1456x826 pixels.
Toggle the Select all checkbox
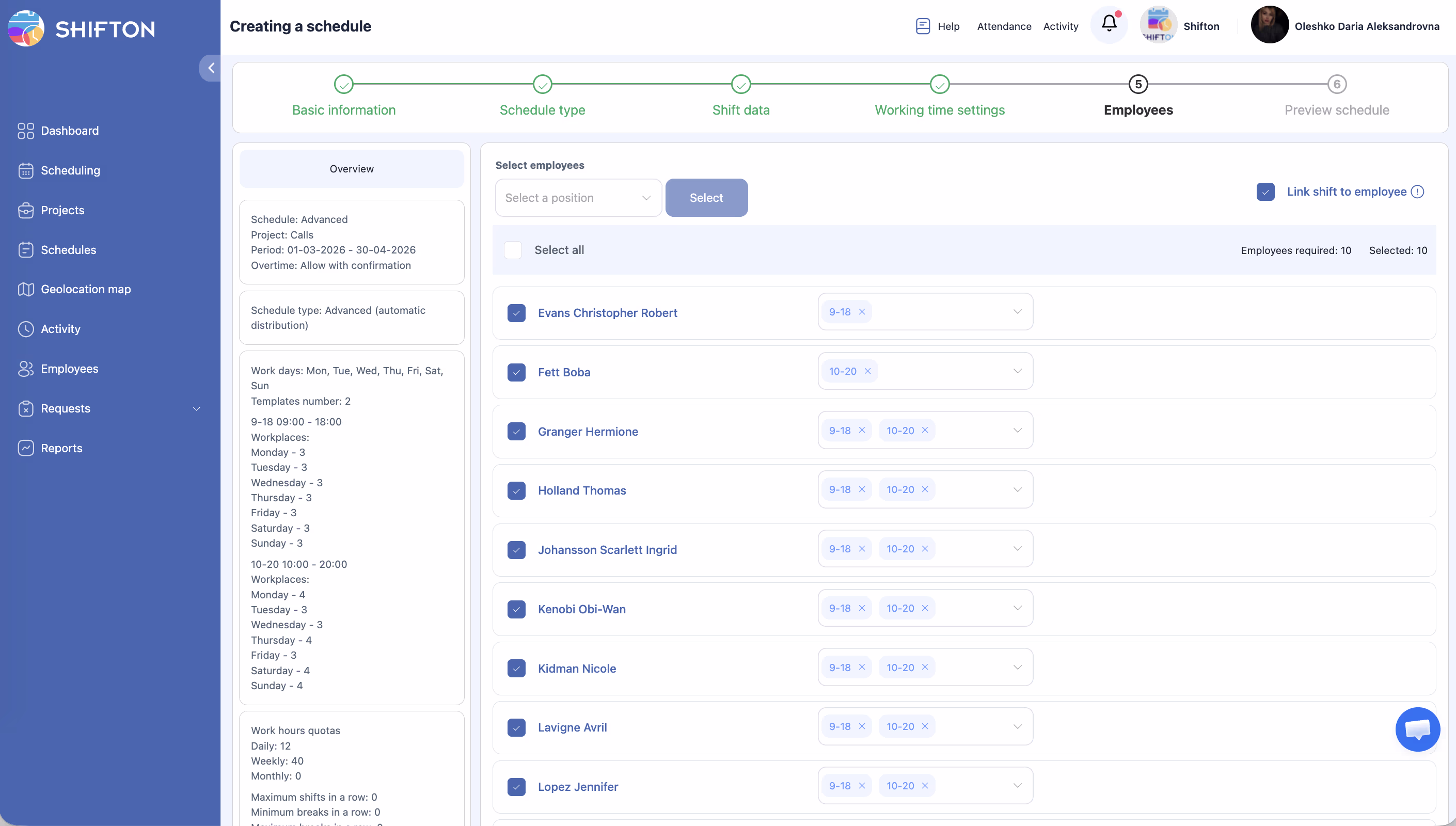[513, 250]
